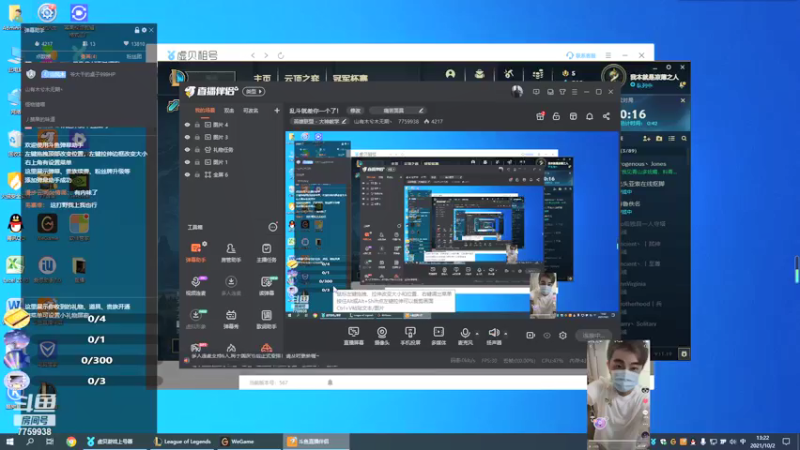Open feedback message icon in companion title bar
Screen dimensions: 800x450
pos(536,92)
